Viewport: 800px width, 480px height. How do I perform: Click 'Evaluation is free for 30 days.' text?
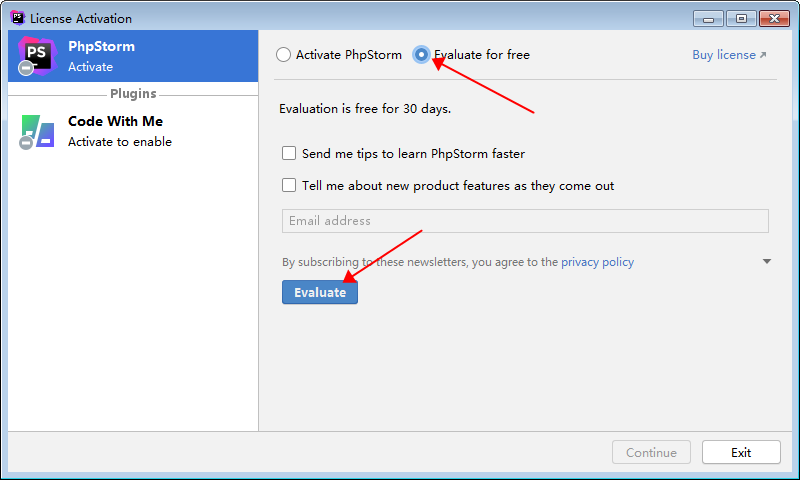coord(365,109)
